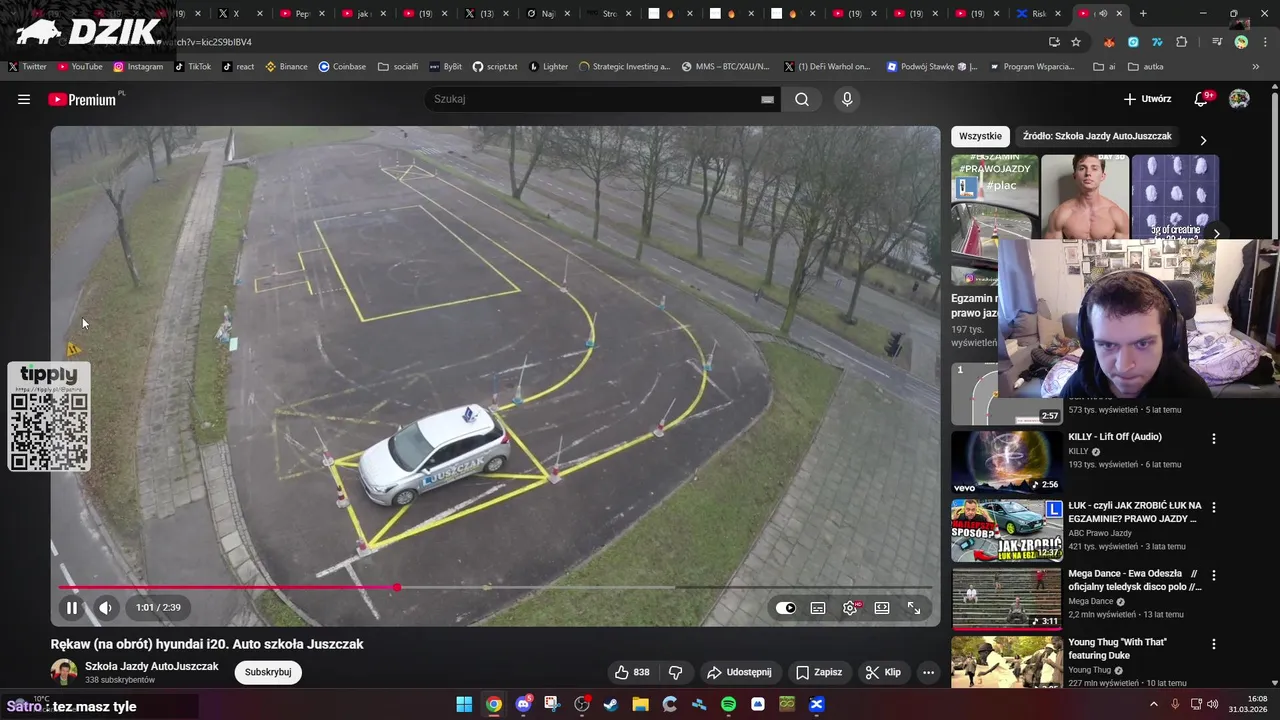Select Źródło: Szkoła Jazdy AutoJuszczak chip
This screenshot has height=720, width=1280.
1097,136
